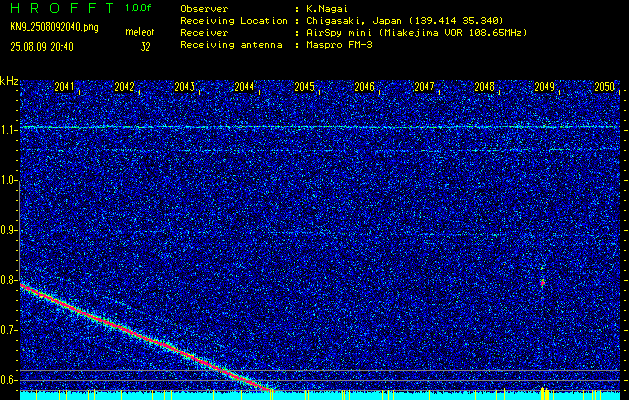Click the timestamp 25.08.09 20:40

click(x=42, y=47)
